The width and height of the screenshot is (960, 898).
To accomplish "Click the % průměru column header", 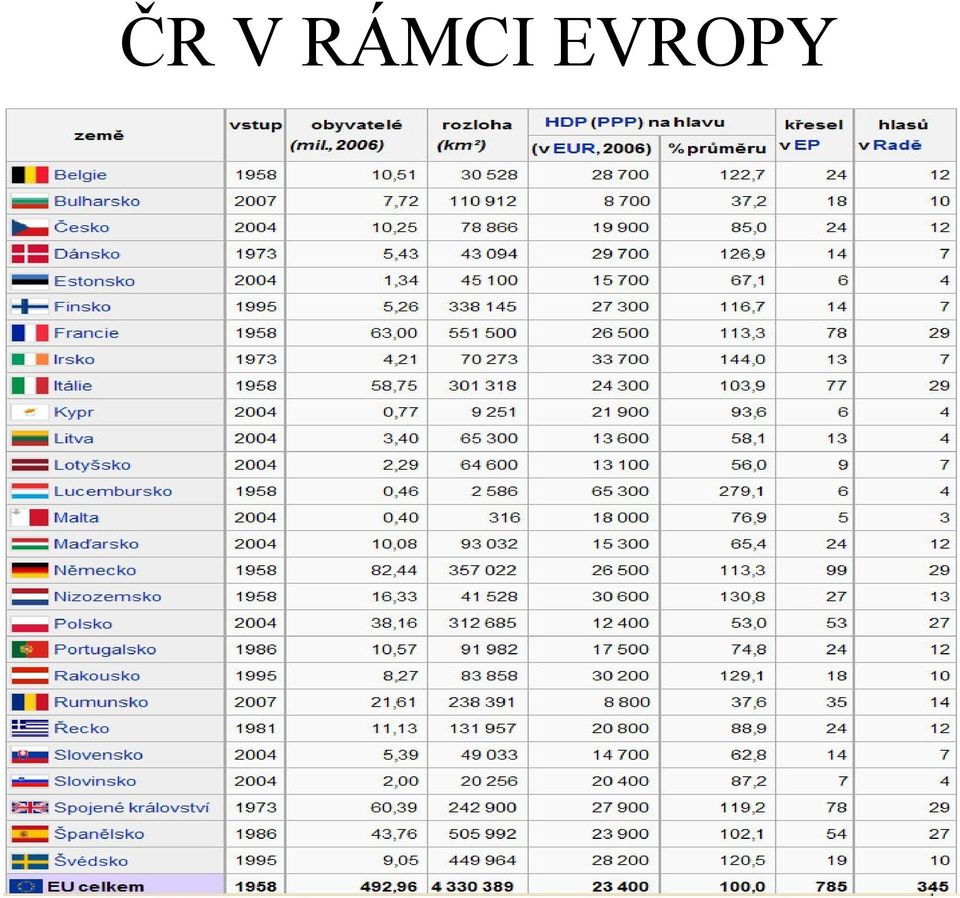I will 718,149.
